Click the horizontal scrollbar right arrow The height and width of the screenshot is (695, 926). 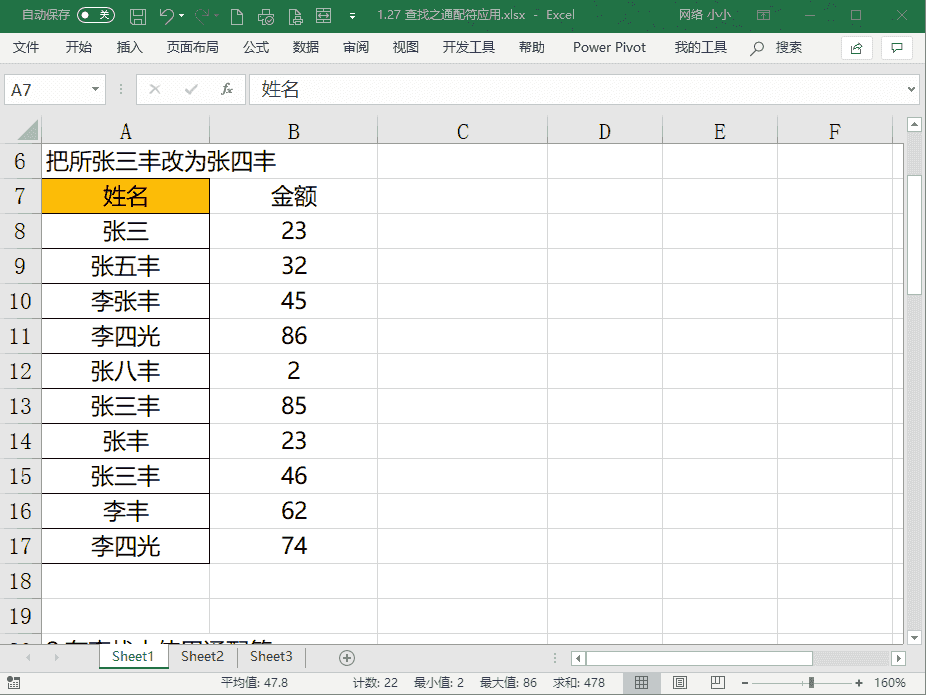(x=898, y=658)
